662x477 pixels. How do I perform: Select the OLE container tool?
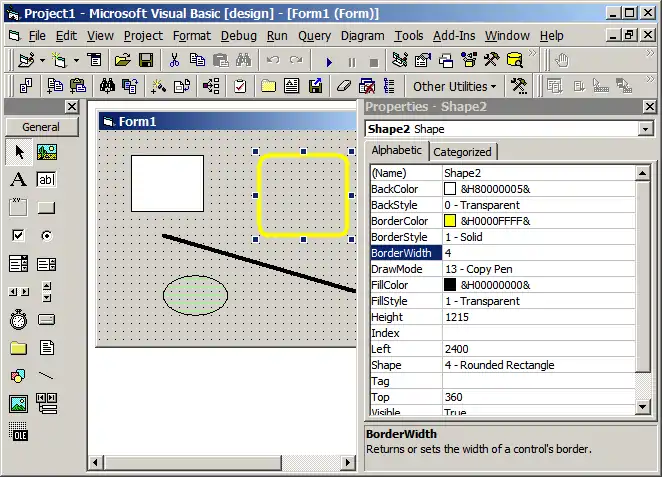pos(18,431)
